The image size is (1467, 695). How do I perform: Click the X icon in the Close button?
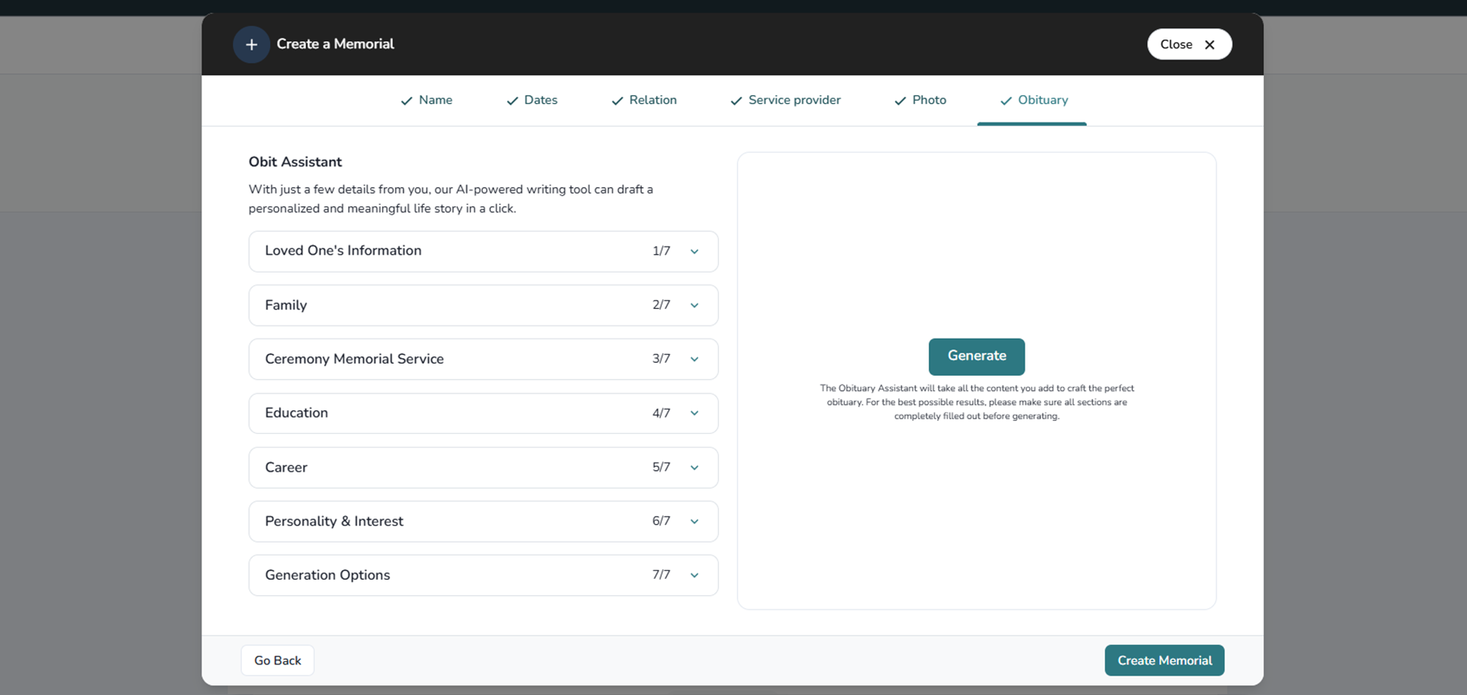1209,45
